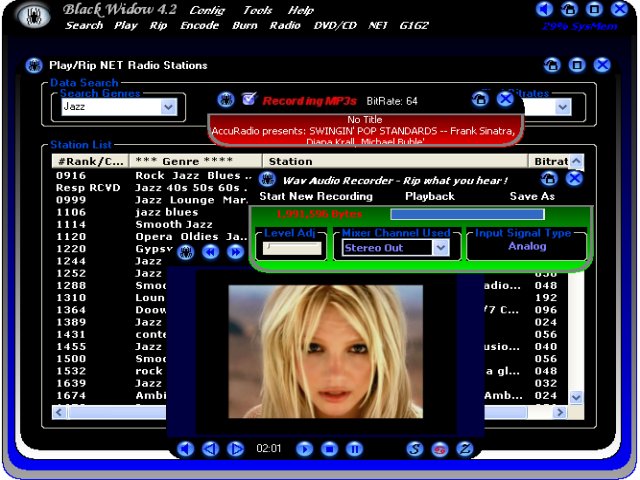Image resolution: width=640 pixels, height=480 pixels.
Task: Click the fast-forward double-arrow above the video
Action: 236,252
